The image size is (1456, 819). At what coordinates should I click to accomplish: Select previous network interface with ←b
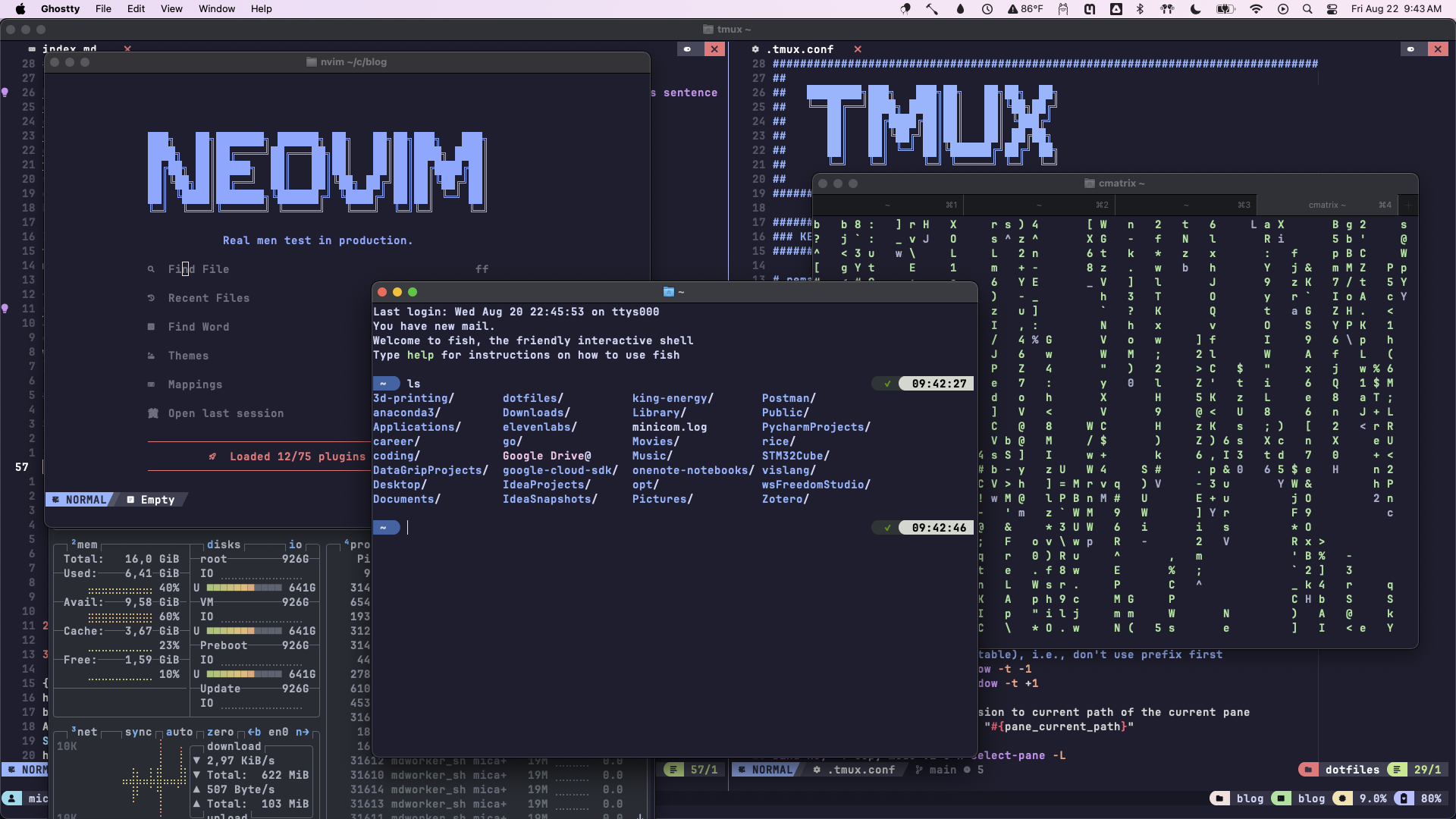coord(254,732)
